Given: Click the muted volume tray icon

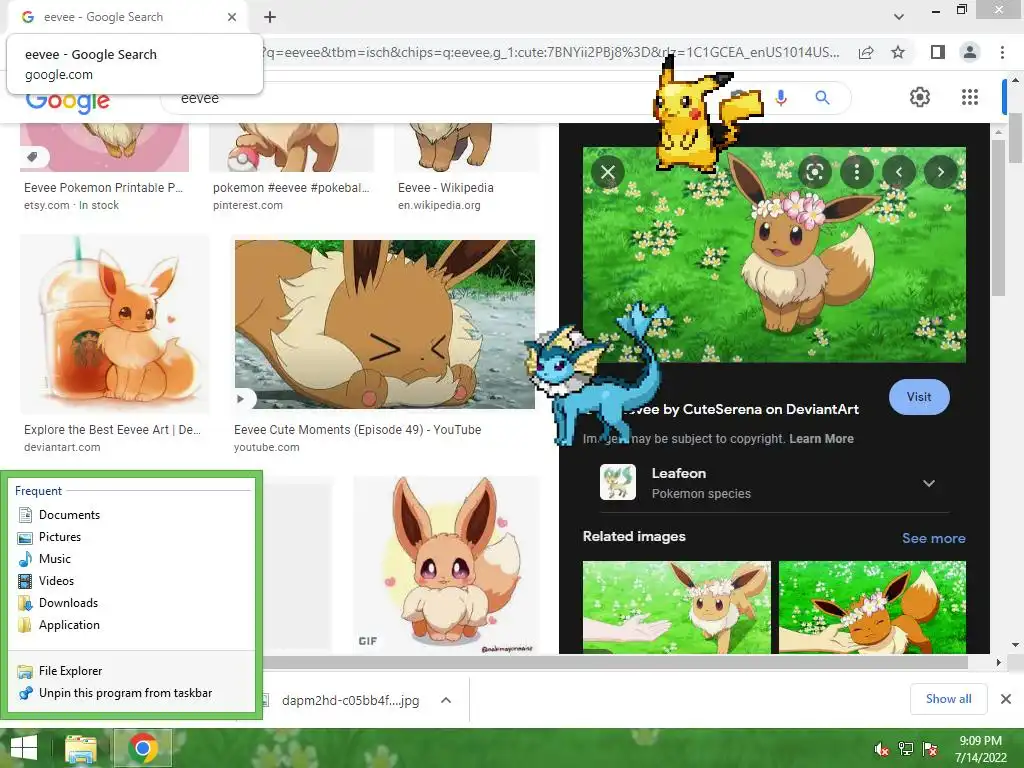Looking at the screenshot, I should 882,749.
